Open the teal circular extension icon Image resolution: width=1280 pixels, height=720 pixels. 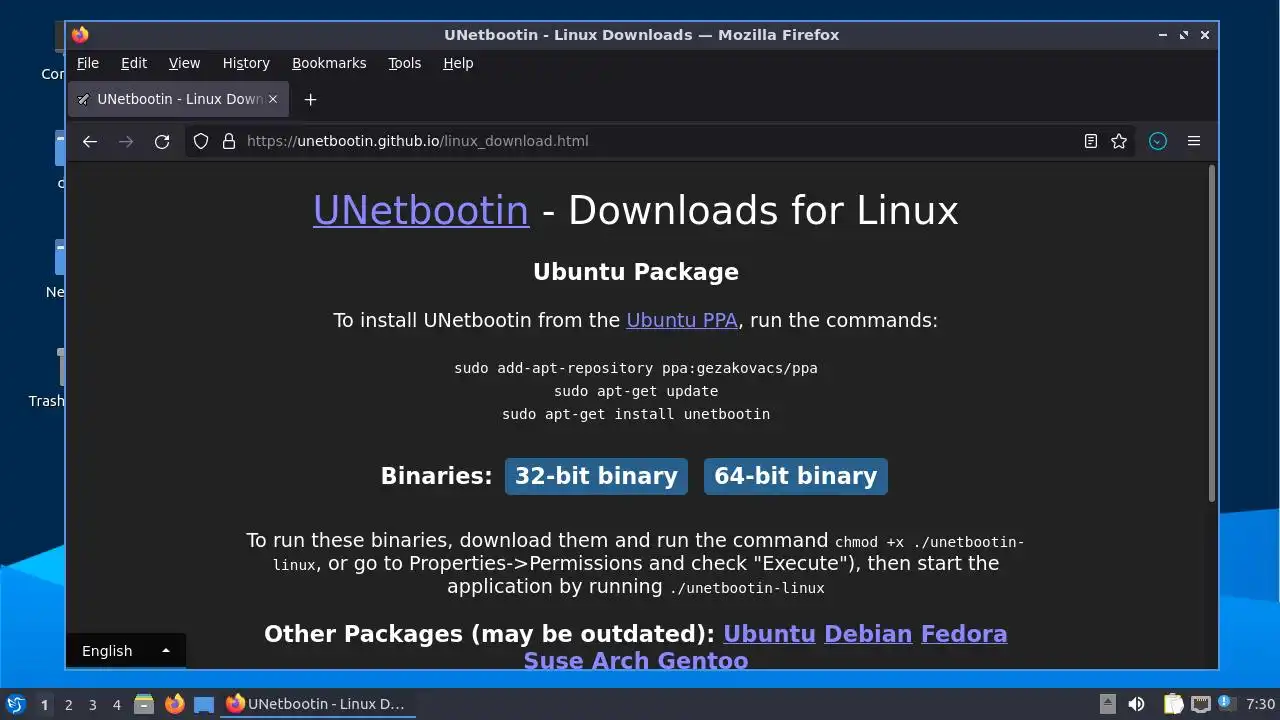[x=1158, y=141]
